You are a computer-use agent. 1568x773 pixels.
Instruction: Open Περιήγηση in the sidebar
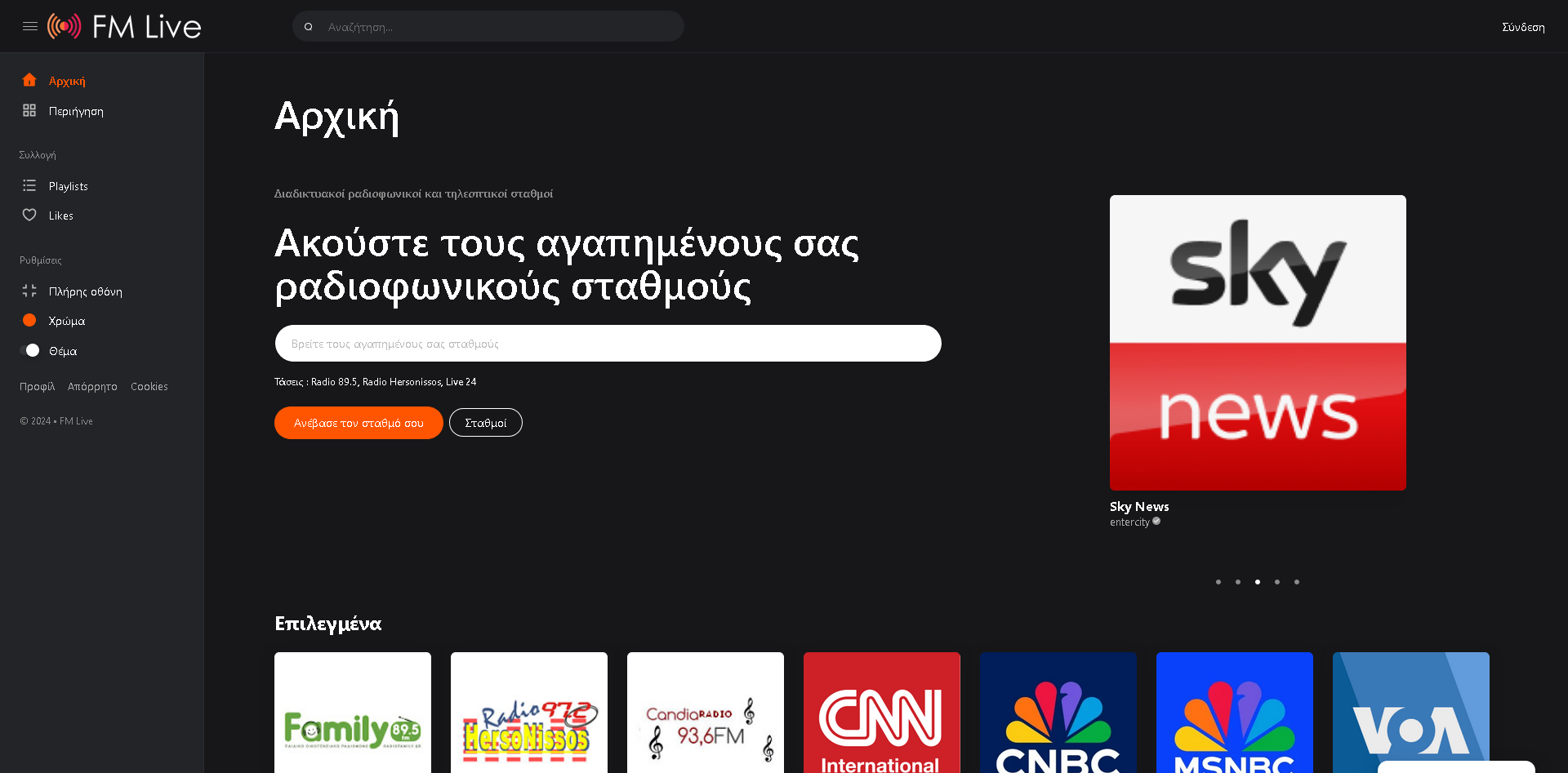tap(76, 111)
